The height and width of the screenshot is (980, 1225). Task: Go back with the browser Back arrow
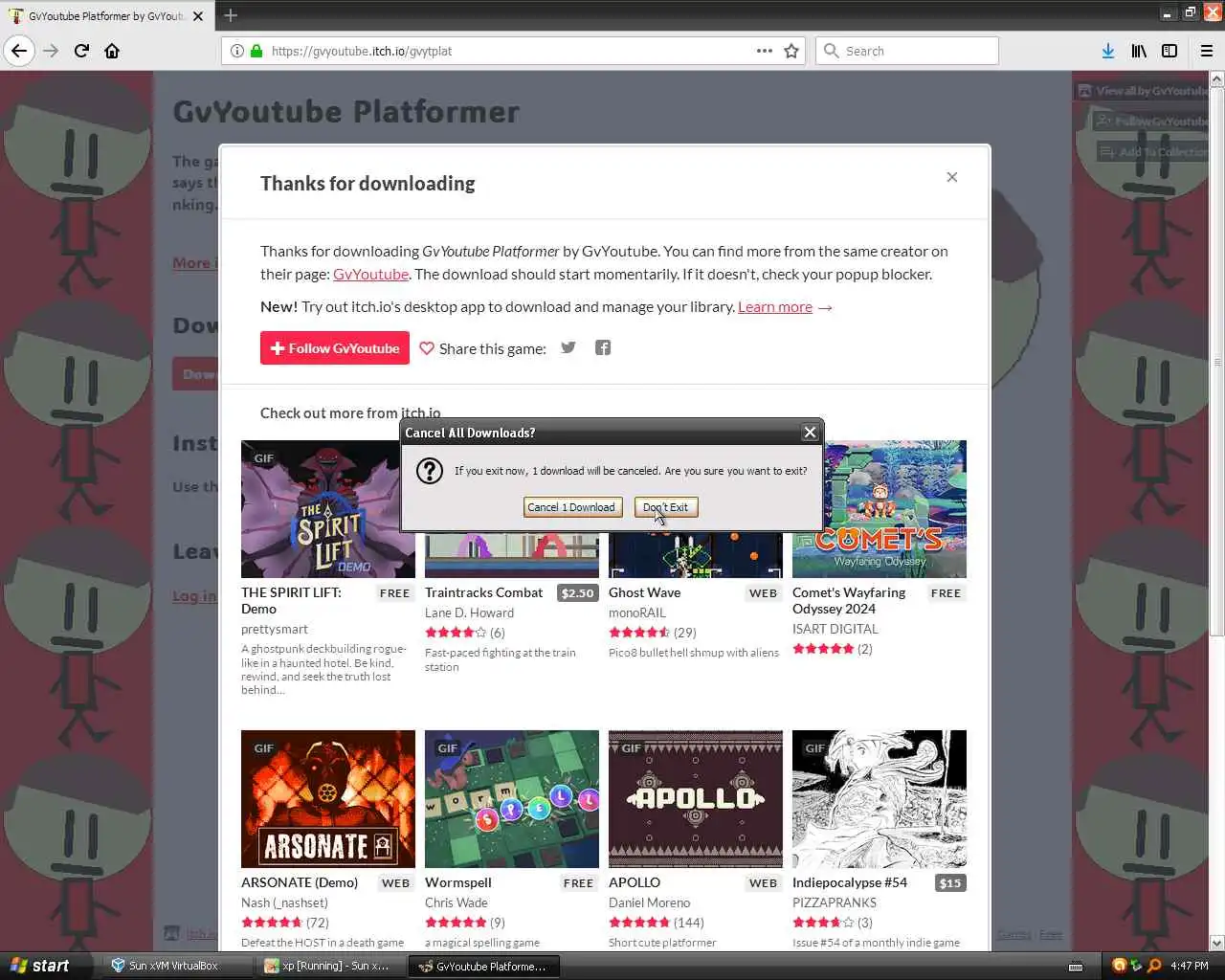(19, 51)
